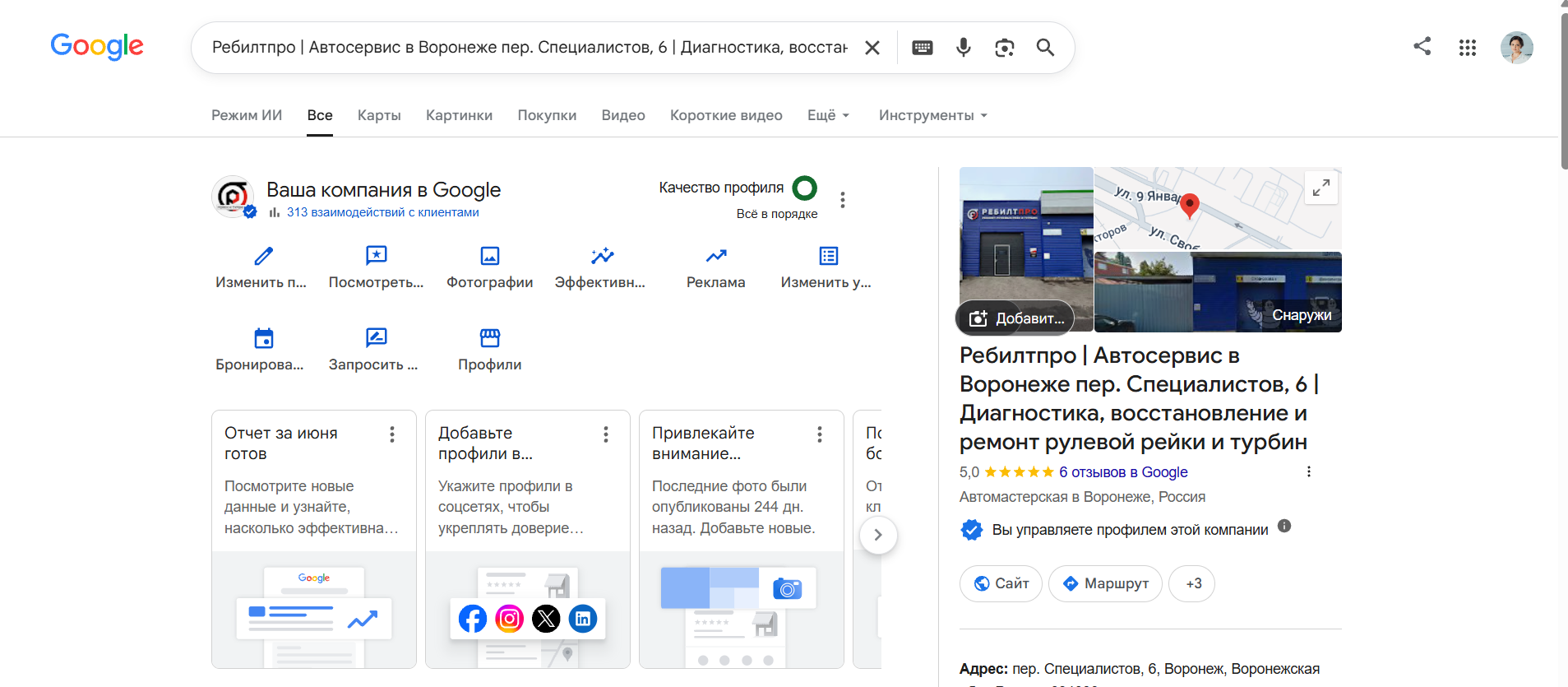Click the magnifier search button
Screen dimensions: 1568x687
[1045, 48]
